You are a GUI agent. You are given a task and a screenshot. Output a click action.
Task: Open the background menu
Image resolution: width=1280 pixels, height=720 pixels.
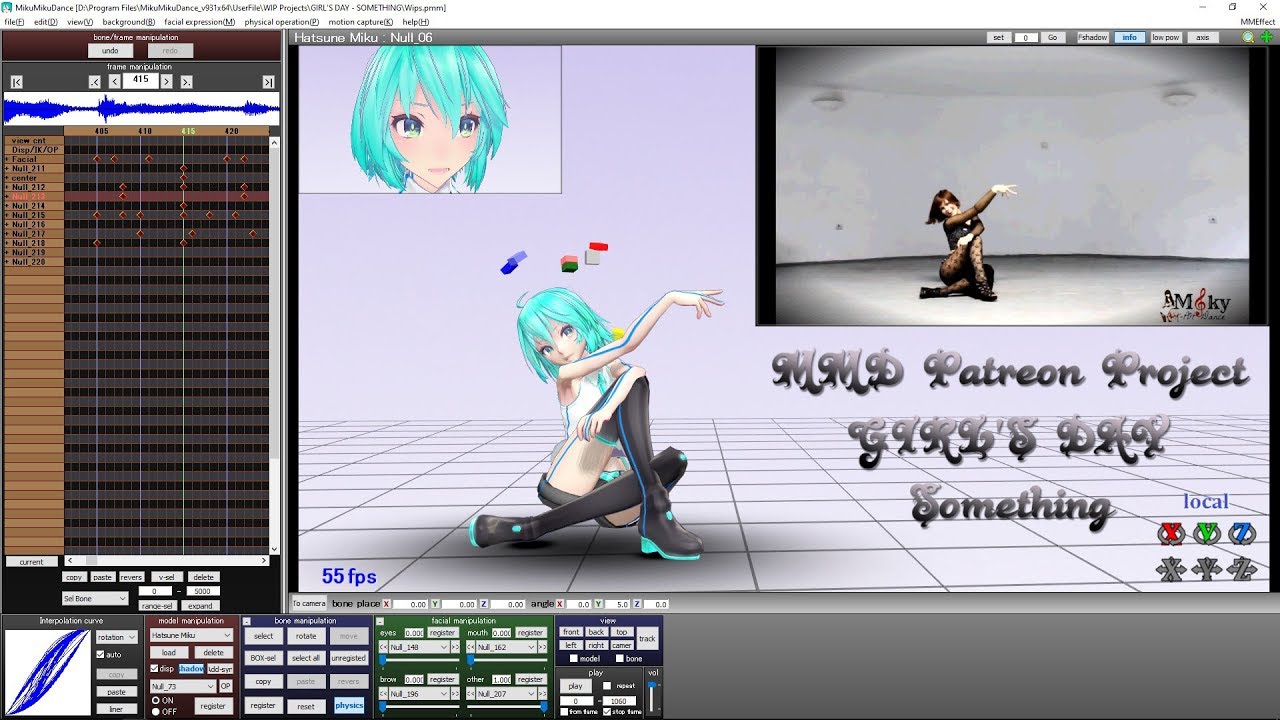pyautogui.click(x=128, y=21)
